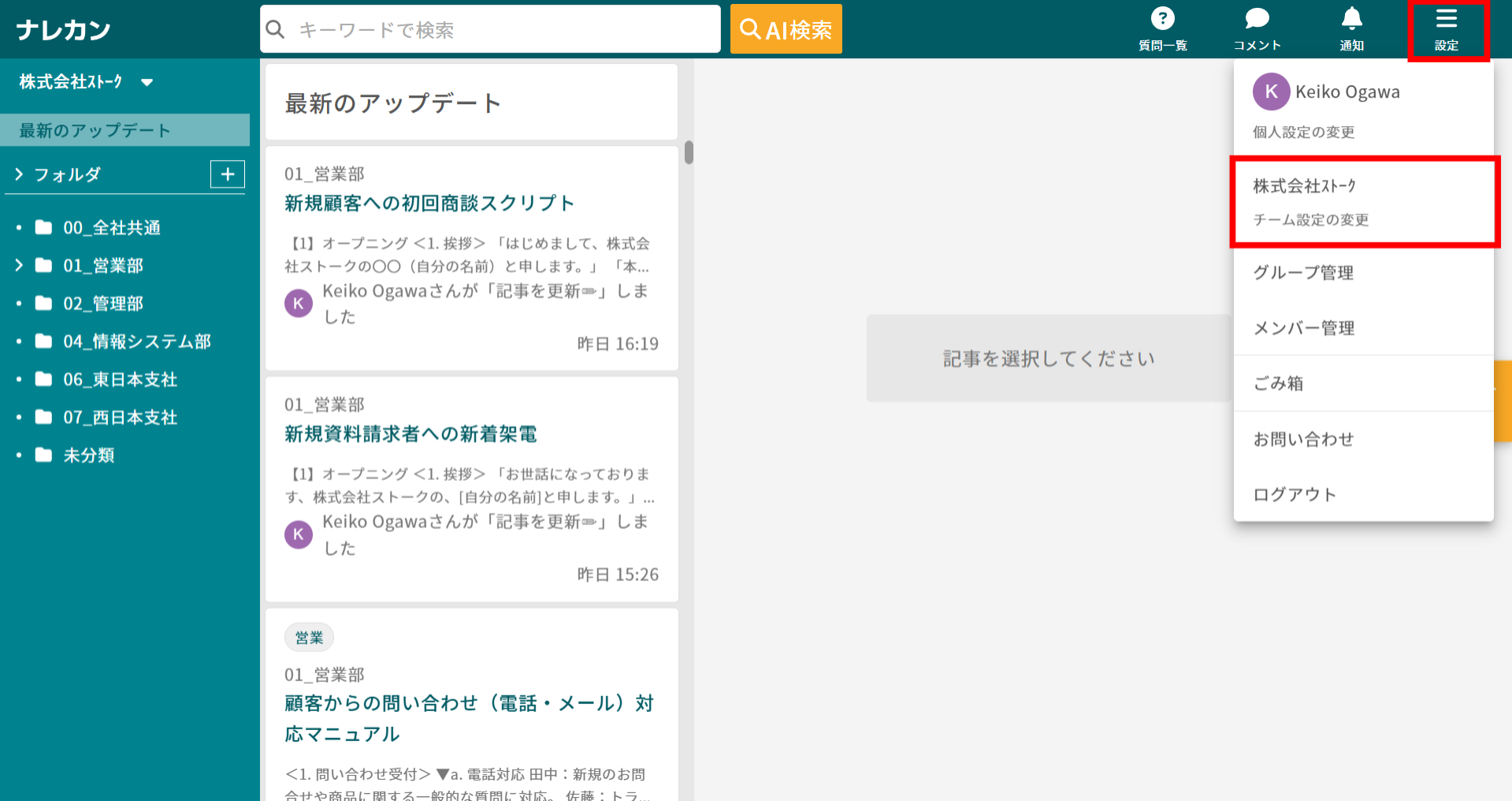
Task: Open article 顧客からの問い合わせ対応マニュアル
Action: click(470, 718)
